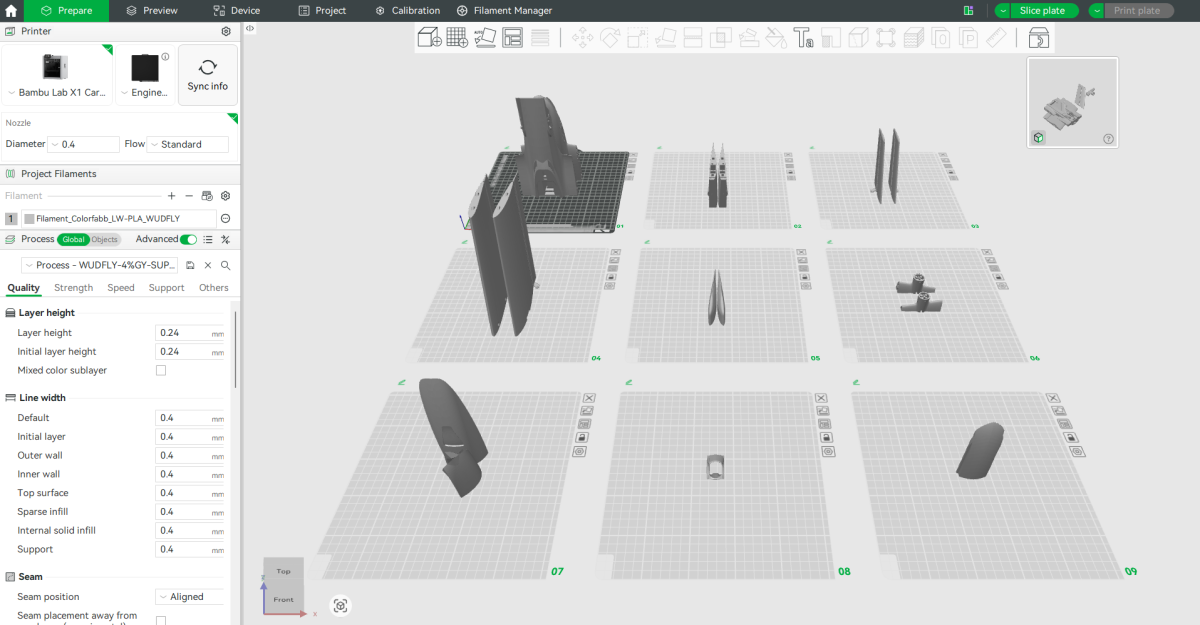
Task: Switch to the Speed settings tab
Action: coord(121,288)
